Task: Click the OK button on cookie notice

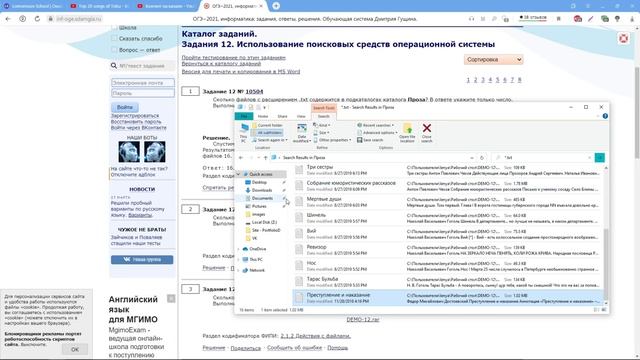Action: coord(75,349)
